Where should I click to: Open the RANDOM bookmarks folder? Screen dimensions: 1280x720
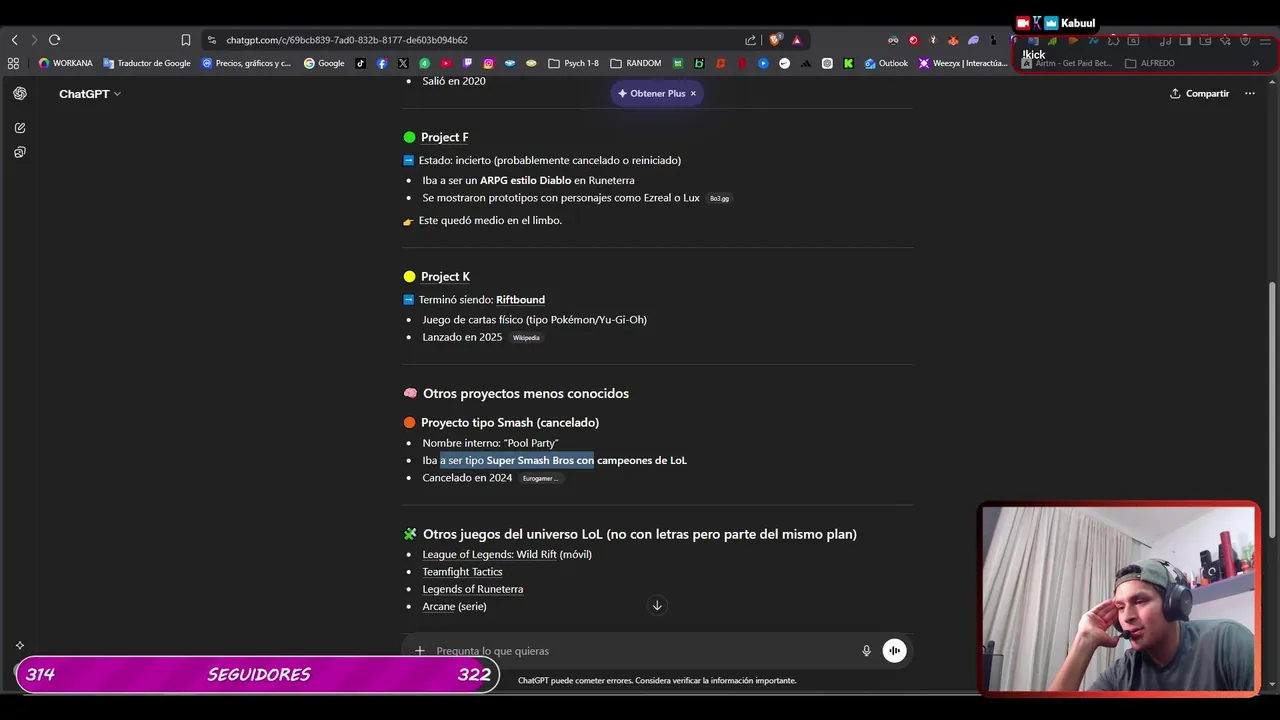click(x=636, y=63)
